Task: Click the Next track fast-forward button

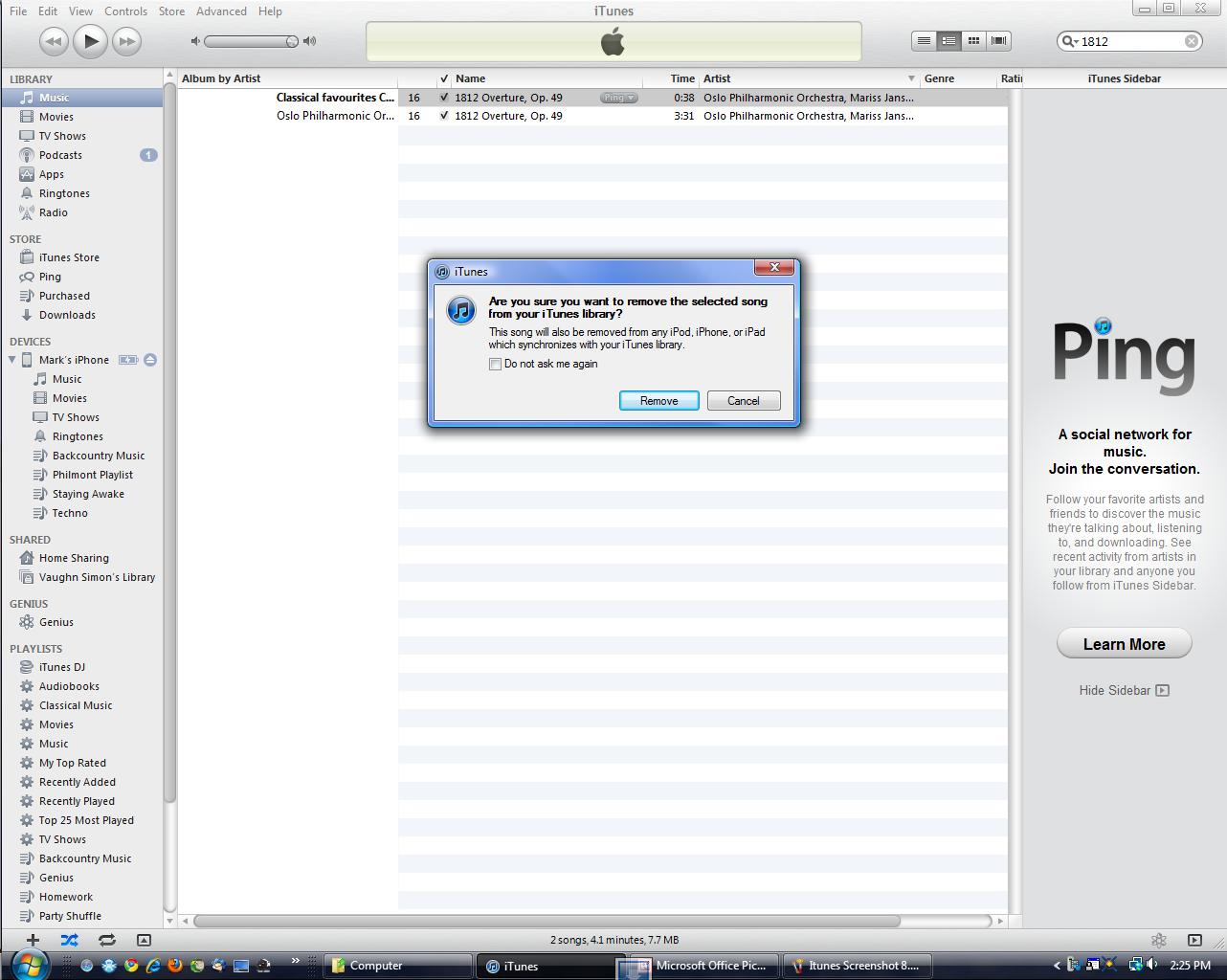Action: [x=126, y=41]
